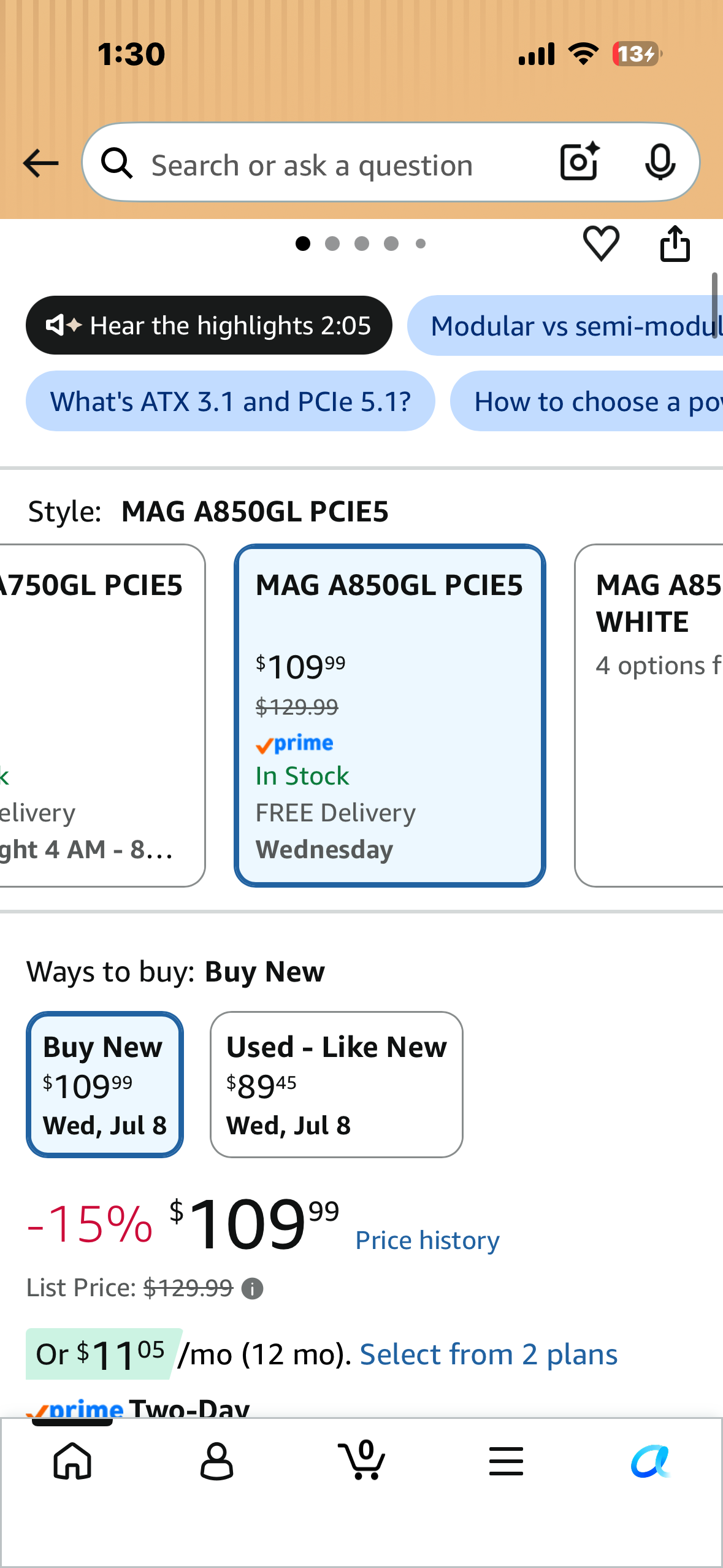
Task: Select the Buy New option
Action: [105, 1085]
